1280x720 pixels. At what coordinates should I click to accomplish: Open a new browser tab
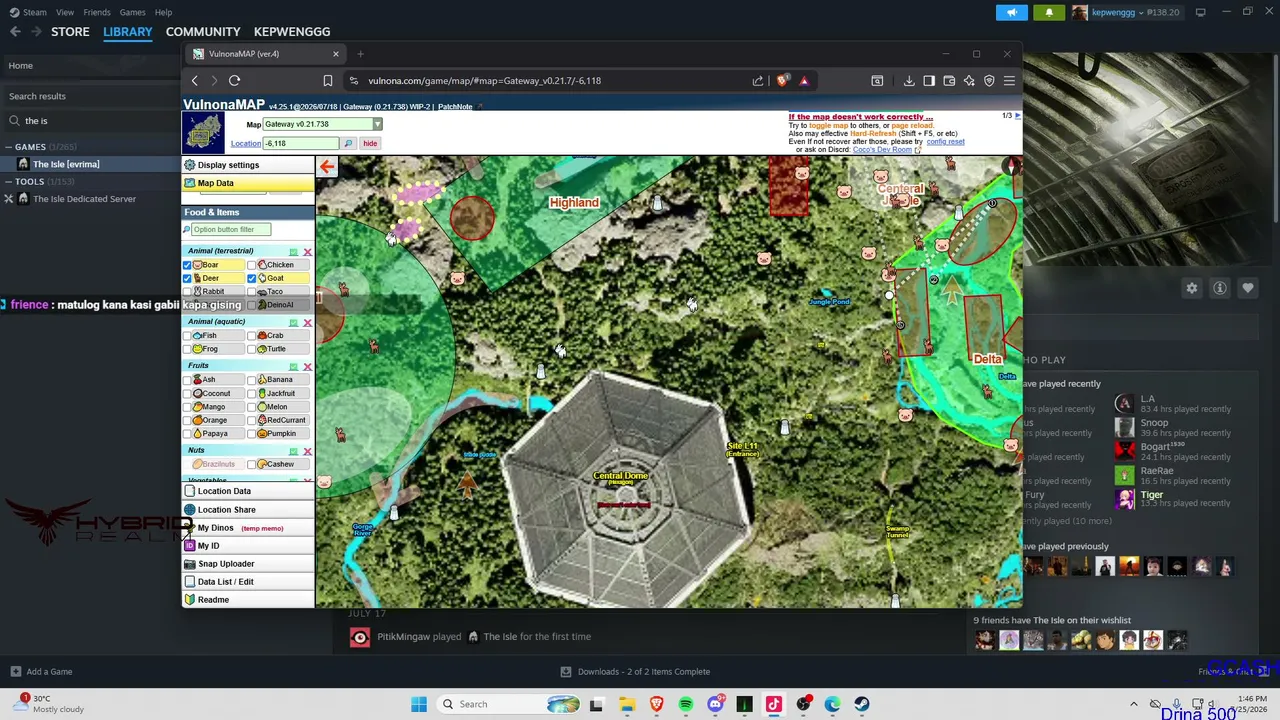(360, 54)
